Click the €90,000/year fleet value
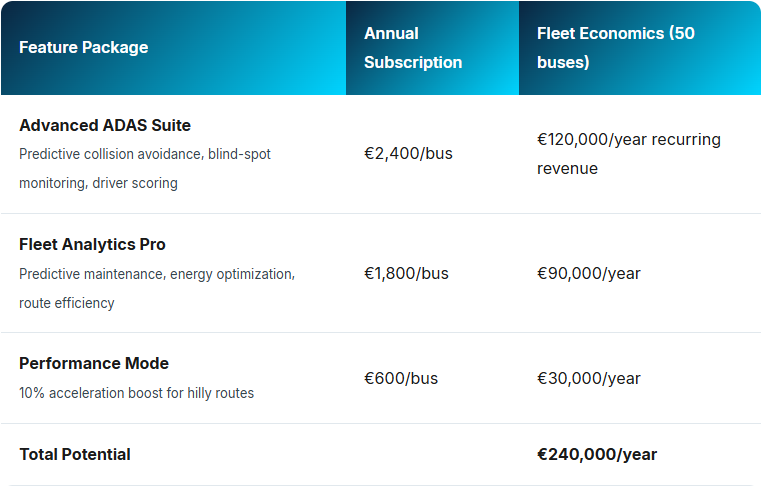This screenshot has height=492, width=762. click(x=589, y=273)
